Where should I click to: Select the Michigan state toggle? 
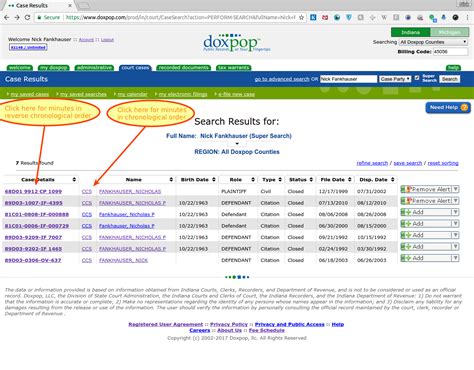coord(449,32)
